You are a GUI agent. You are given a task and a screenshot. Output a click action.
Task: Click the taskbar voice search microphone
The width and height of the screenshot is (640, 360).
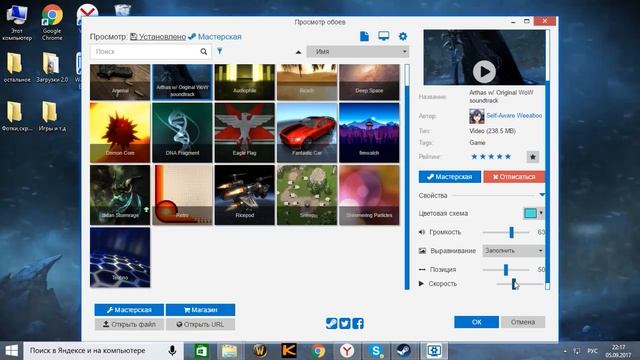pyautogui.click(x=172, y=351)
